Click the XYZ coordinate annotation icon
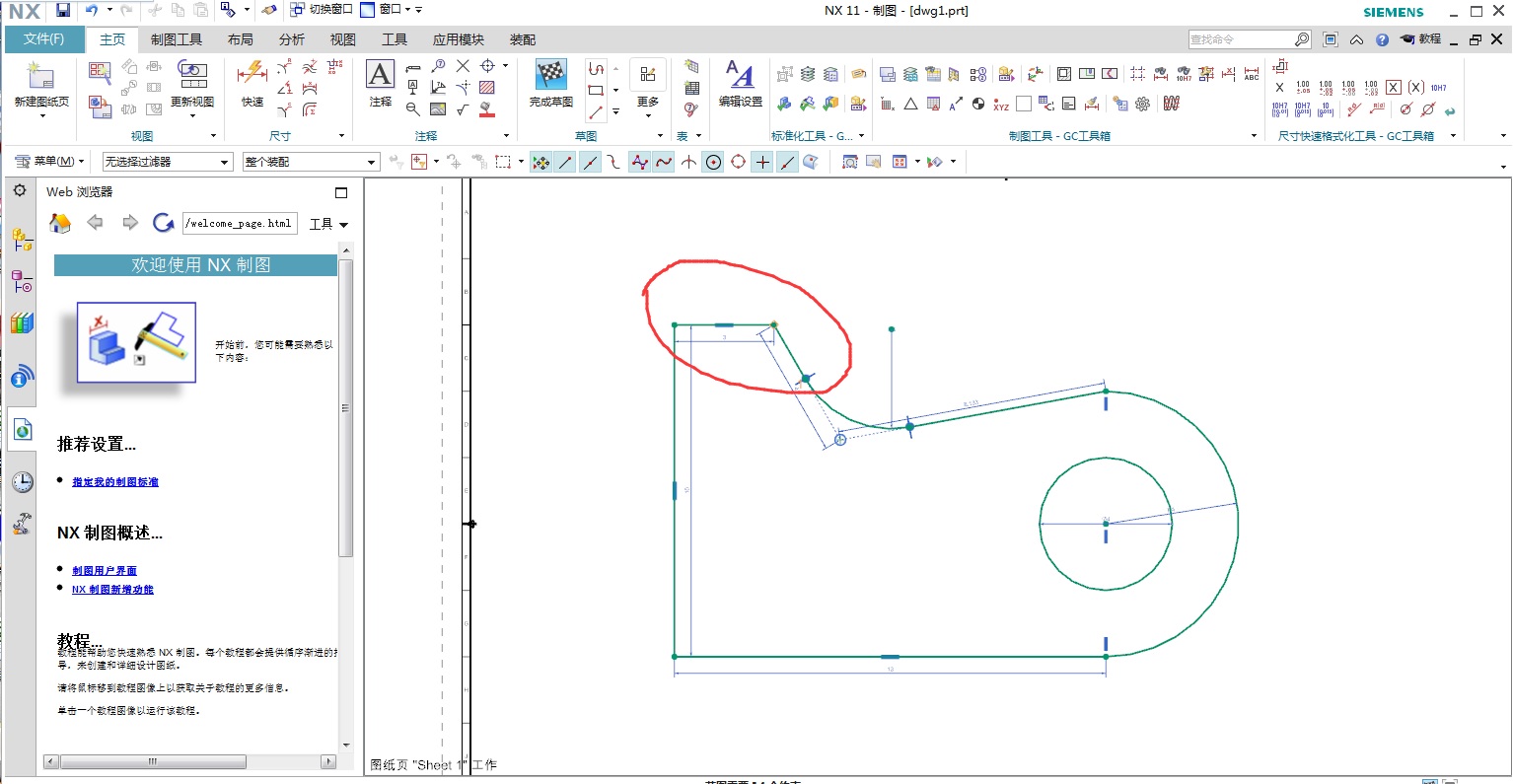Screen dimensions: 1513x784 pos(1001,104)
